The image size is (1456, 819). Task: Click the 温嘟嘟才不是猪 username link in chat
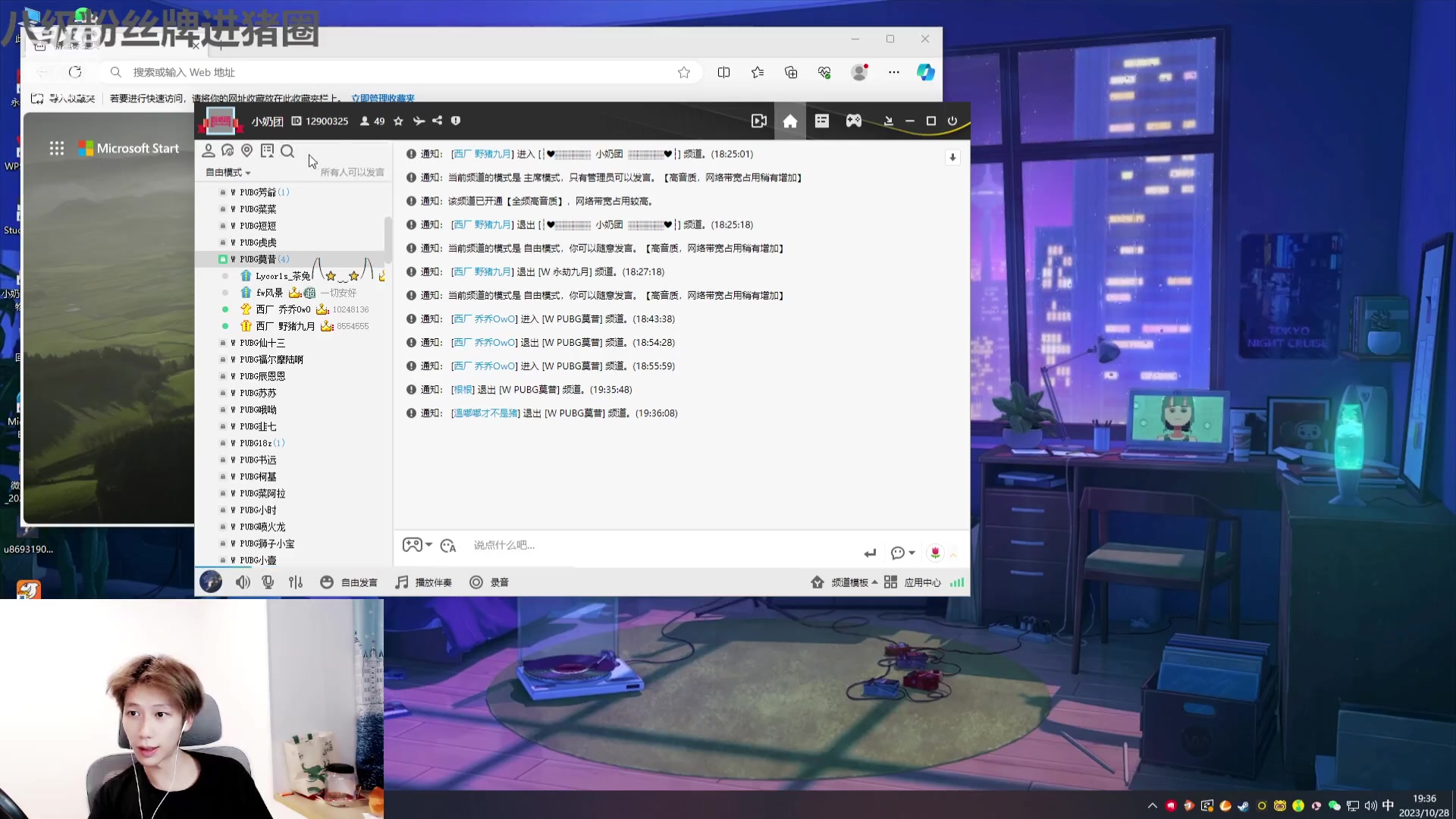tap(485, 413)
